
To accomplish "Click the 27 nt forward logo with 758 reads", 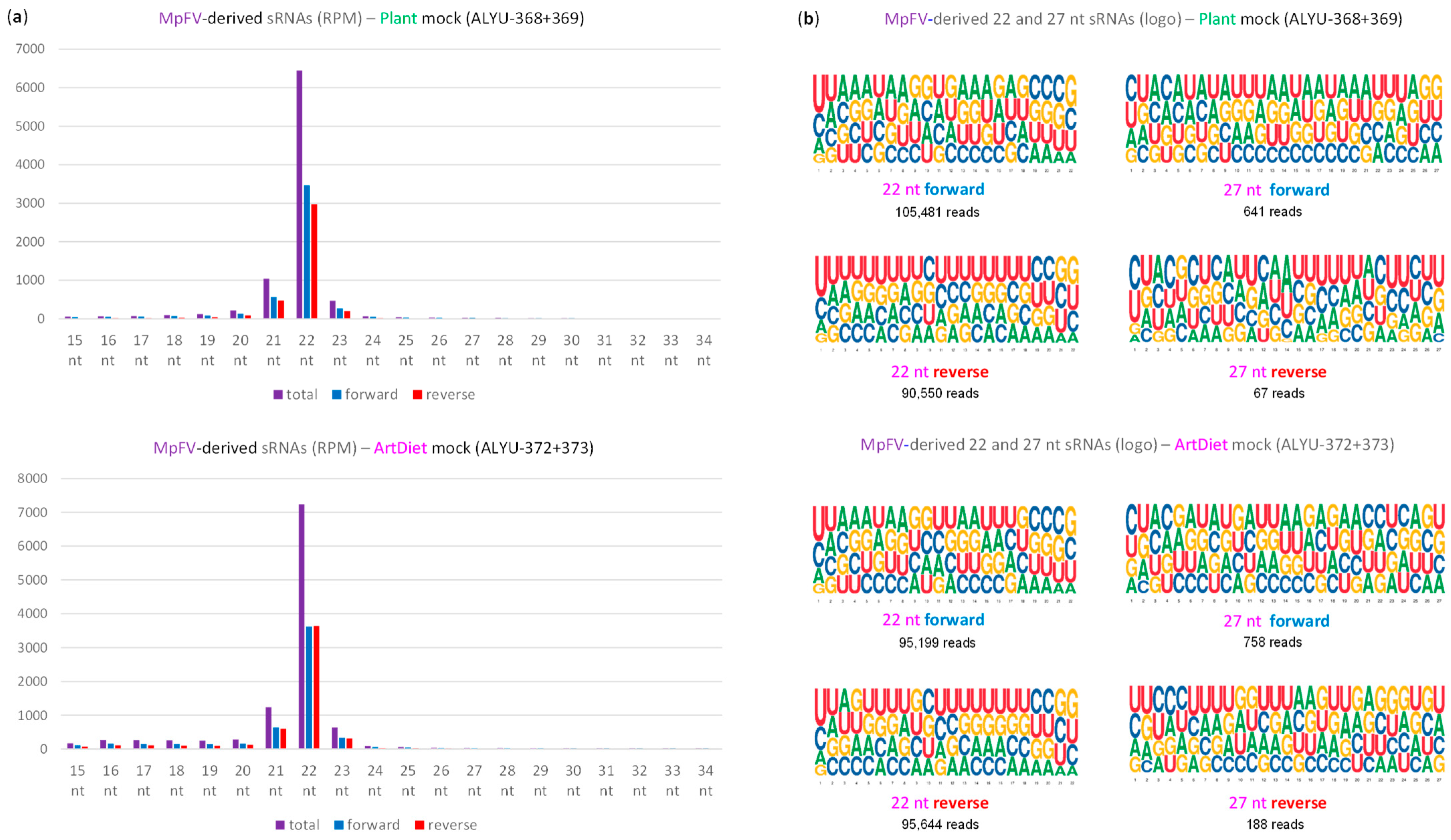I will [x=1284, y=549].
